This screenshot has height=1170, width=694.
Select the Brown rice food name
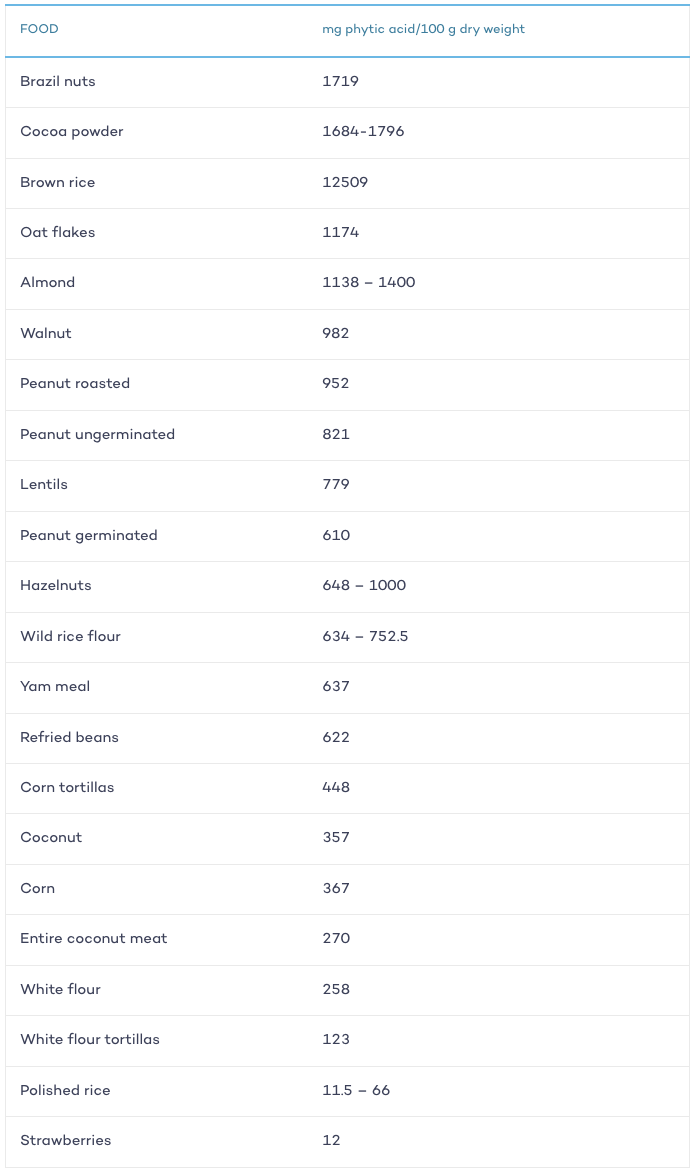tap(57, 182)
